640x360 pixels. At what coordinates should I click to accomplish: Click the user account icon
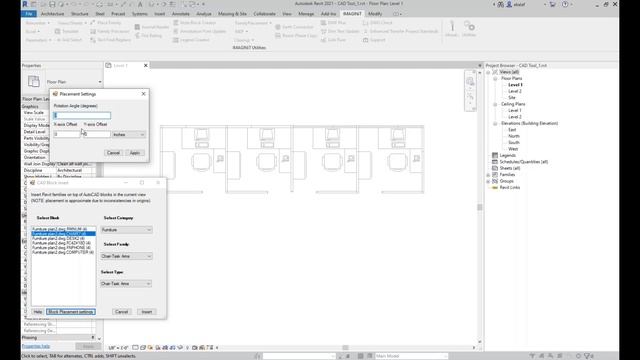[x=509, y=4]
